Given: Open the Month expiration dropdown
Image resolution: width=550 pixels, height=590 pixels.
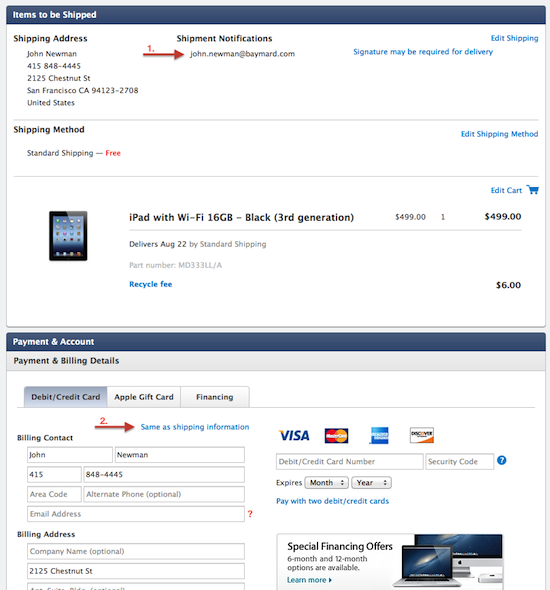Looking at the screenshot, I should pos(327,483).
